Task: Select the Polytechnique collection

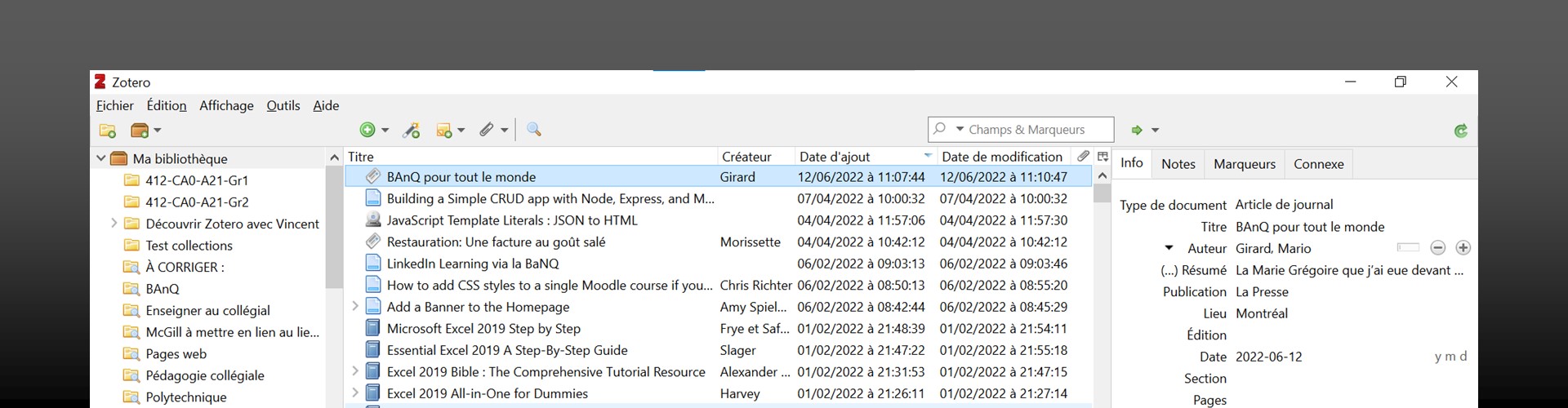Action: [x=186, y=397]
